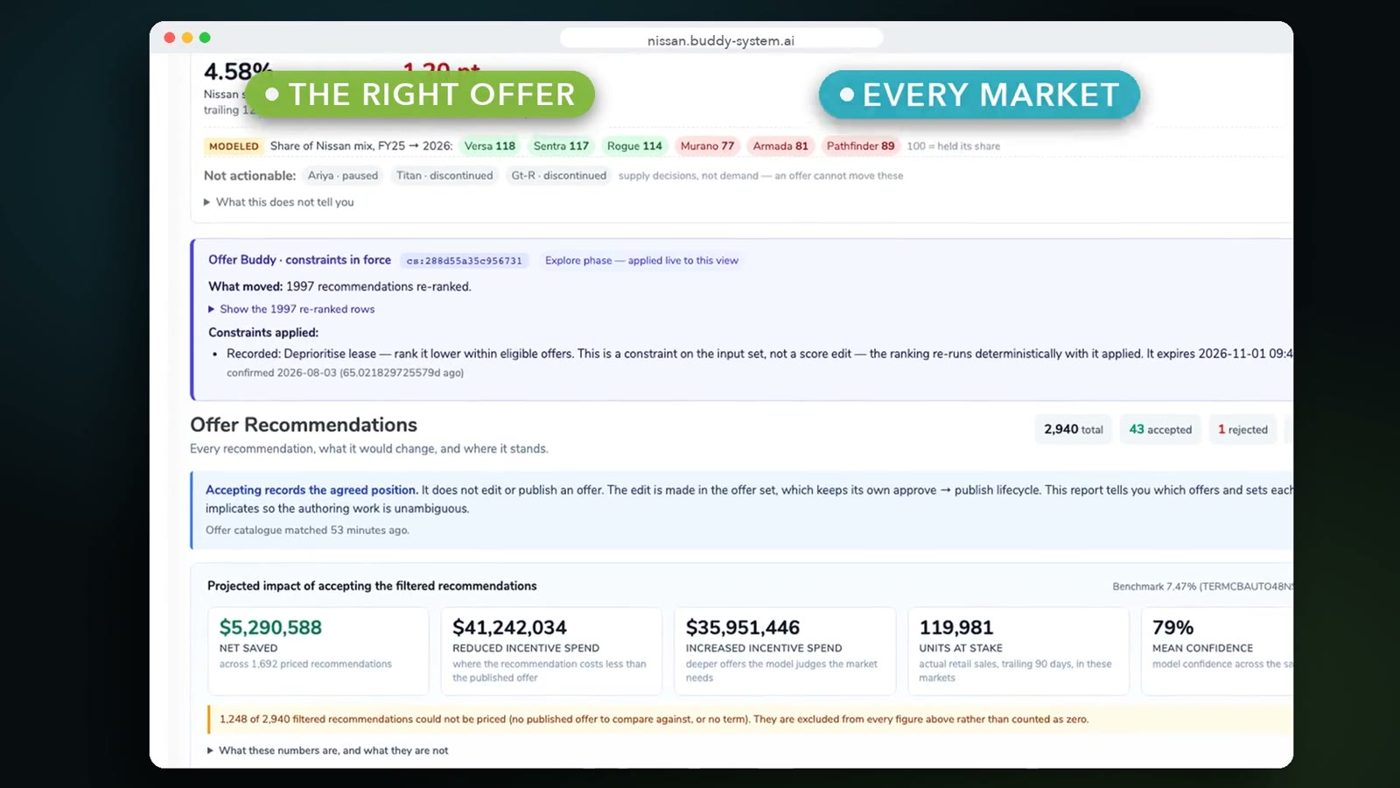The image size is (1400, 788).
Task: Select the Armada 81 chip
Action: (x=781, y=146)
